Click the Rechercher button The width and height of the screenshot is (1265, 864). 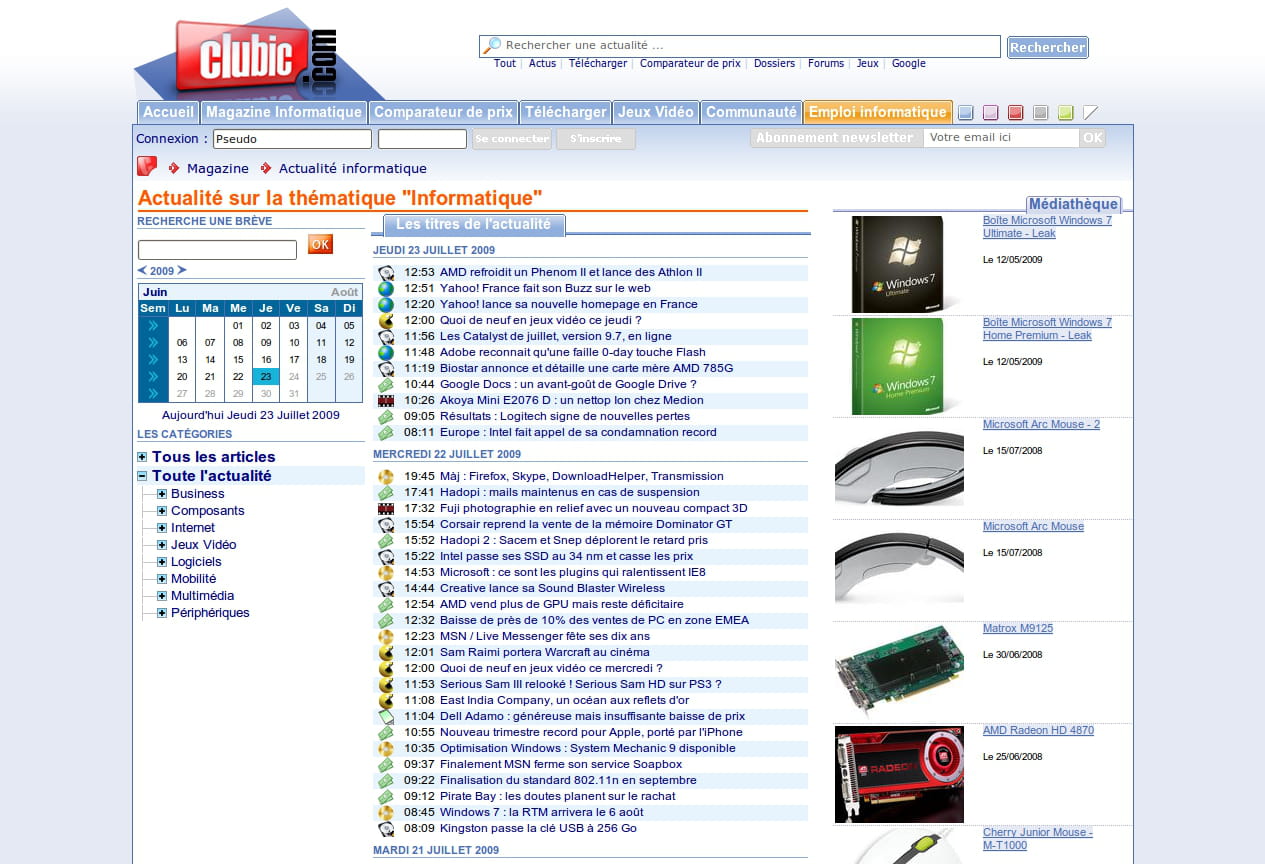[1047, 47]
